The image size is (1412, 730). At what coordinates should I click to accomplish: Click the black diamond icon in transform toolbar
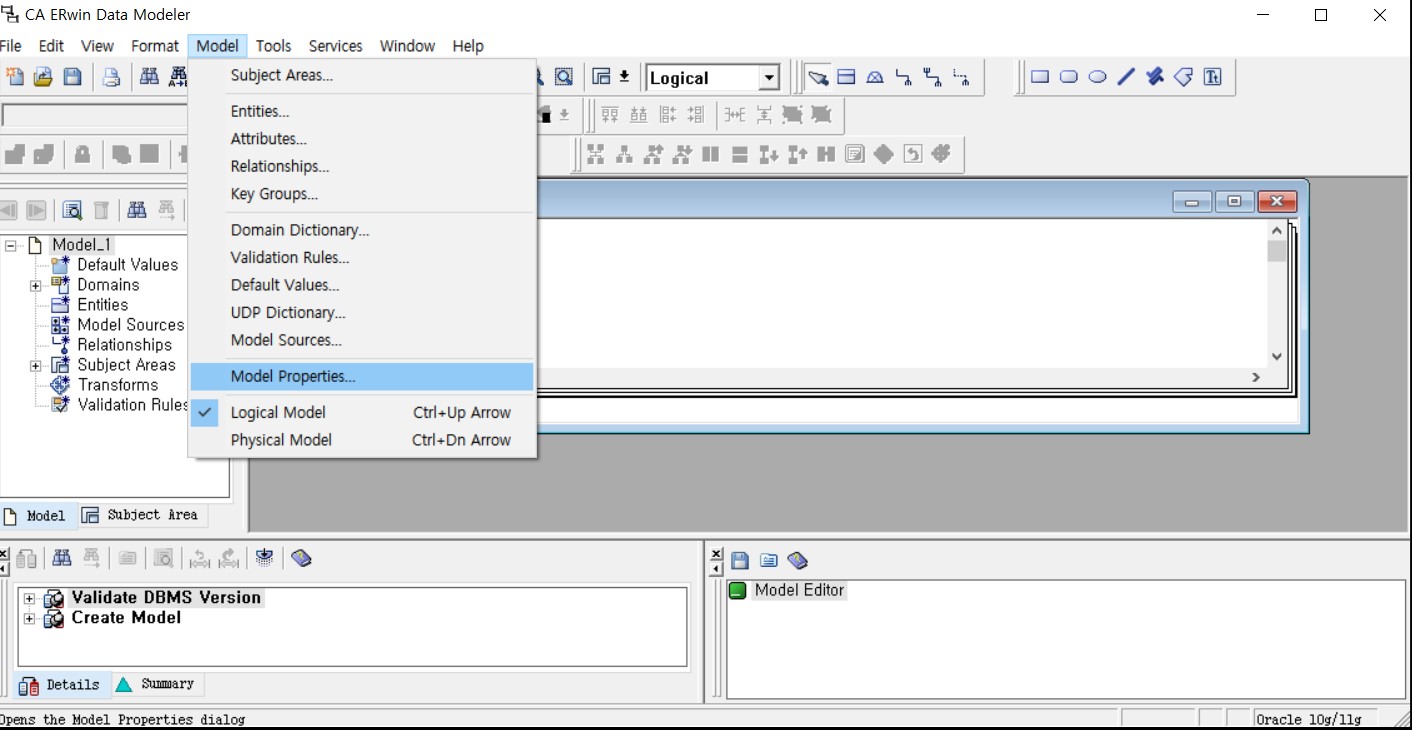[x=883, y=154]
